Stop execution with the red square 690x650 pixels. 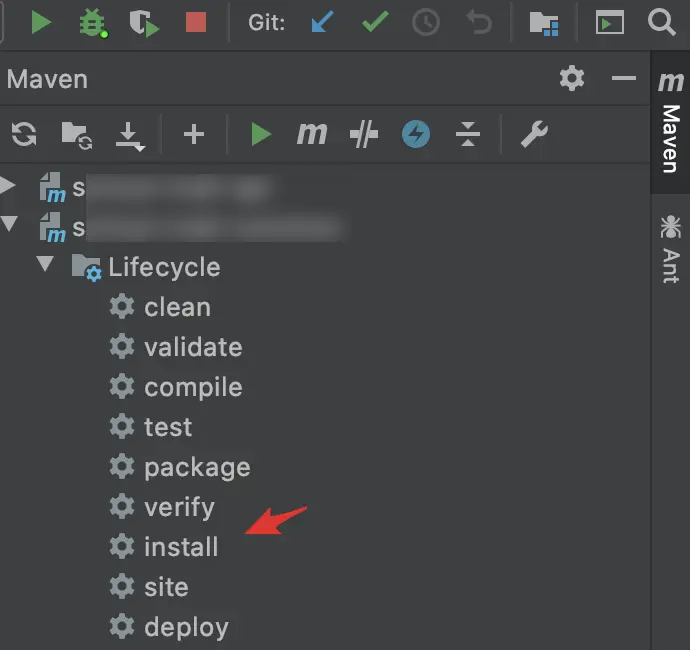click(196, 22)
